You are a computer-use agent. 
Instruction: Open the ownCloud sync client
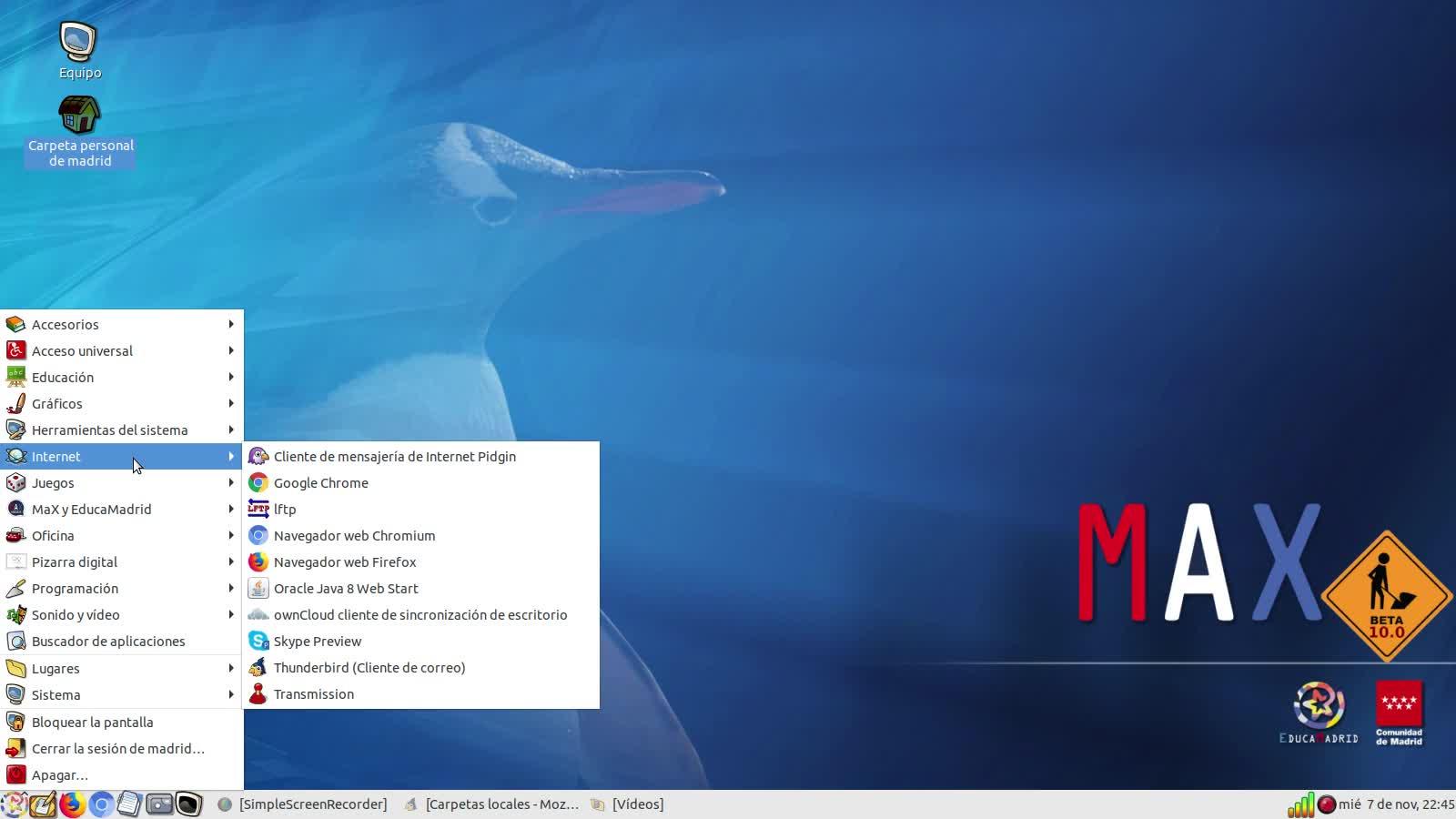[420, 615]
